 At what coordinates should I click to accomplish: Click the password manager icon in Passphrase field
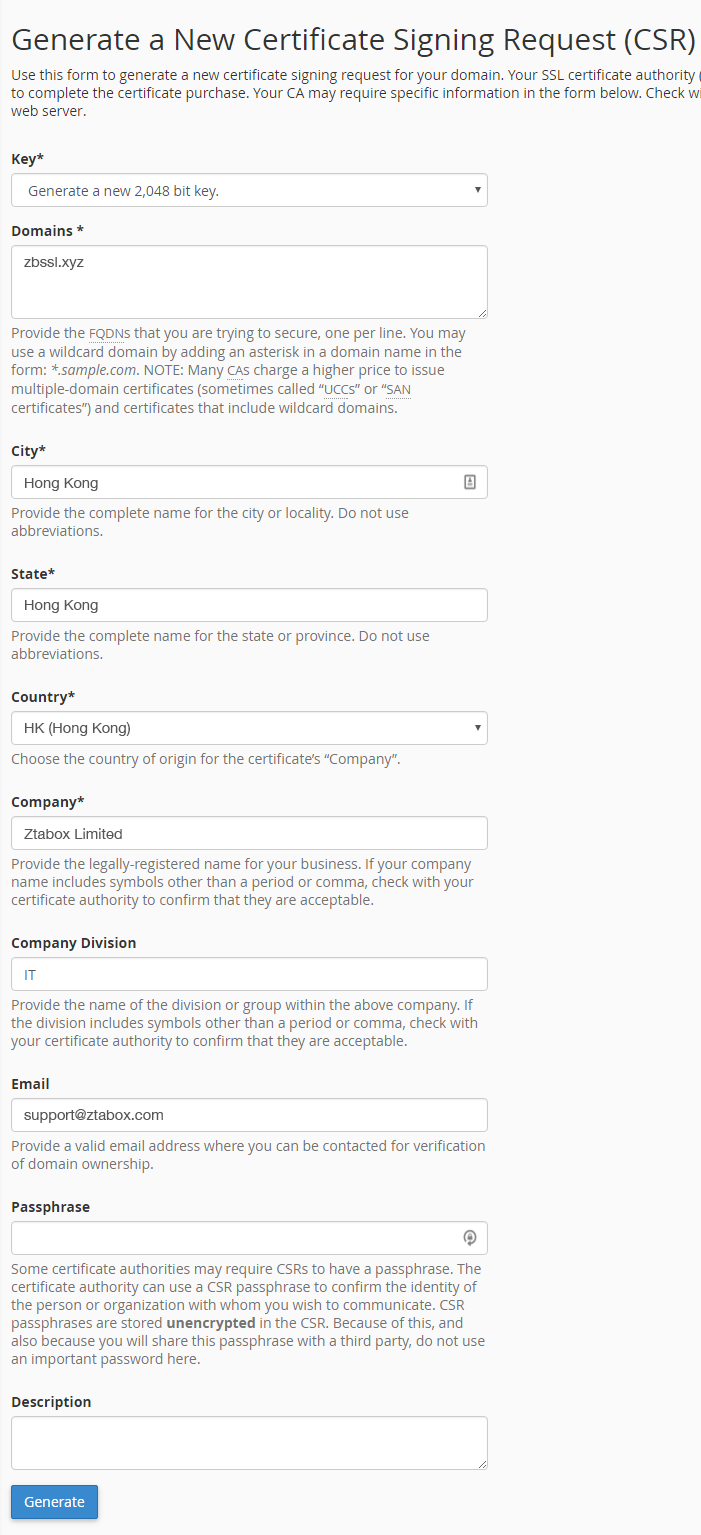coord(470,1238)
